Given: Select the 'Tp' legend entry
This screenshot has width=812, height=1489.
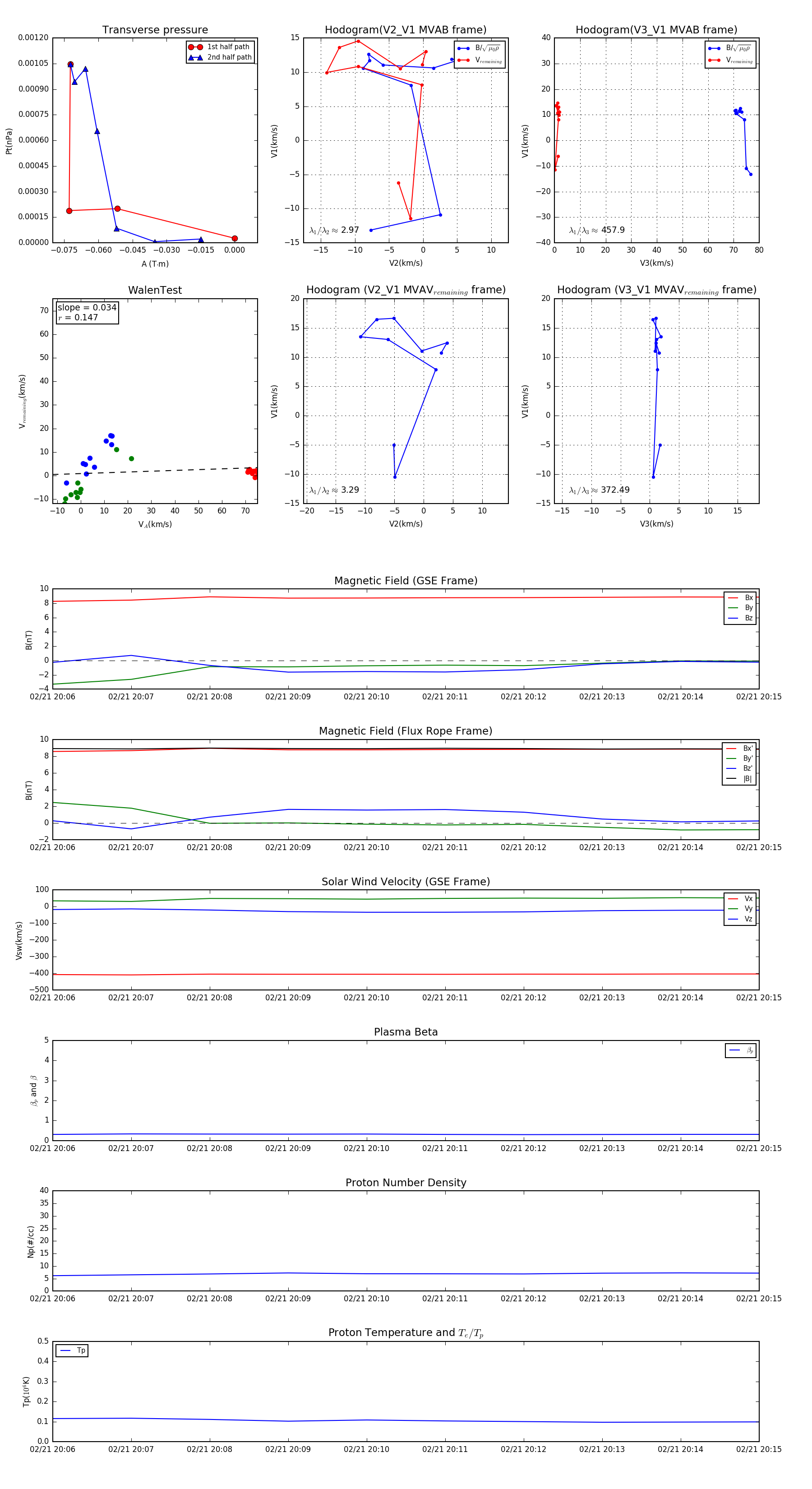Looking at the screenshot, I should point(73,1351).
